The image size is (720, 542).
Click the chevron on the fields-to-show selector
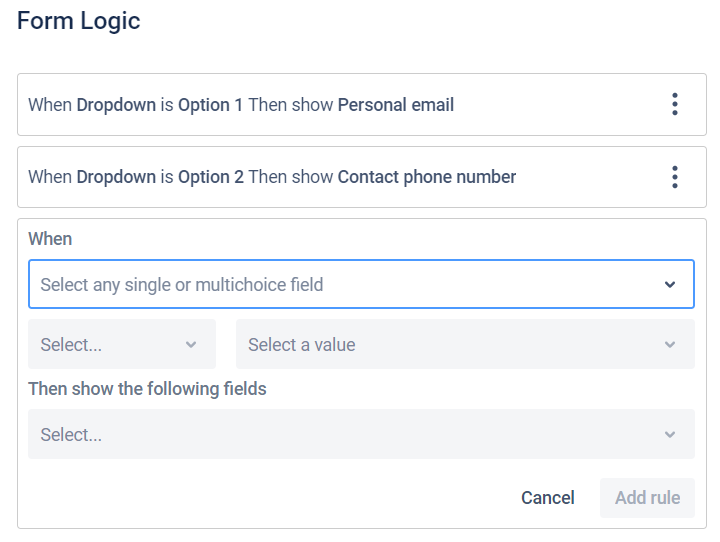tap(670, 435)
